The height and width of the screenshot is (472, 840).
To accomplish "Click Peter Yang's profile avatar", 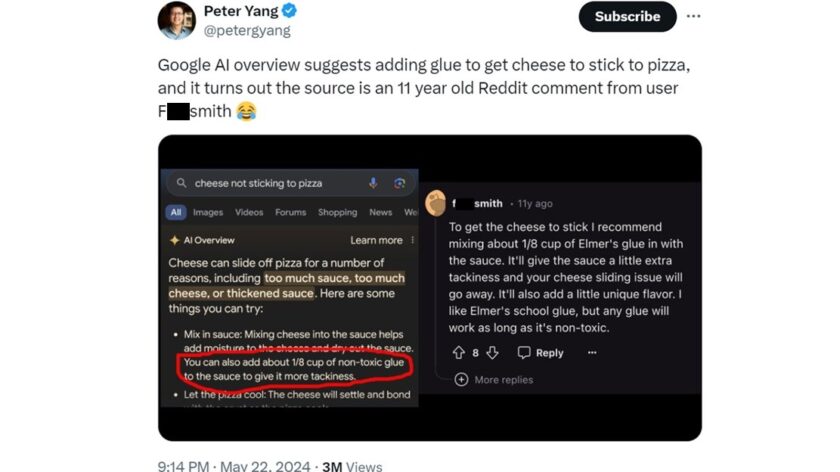I will point(176,20).
